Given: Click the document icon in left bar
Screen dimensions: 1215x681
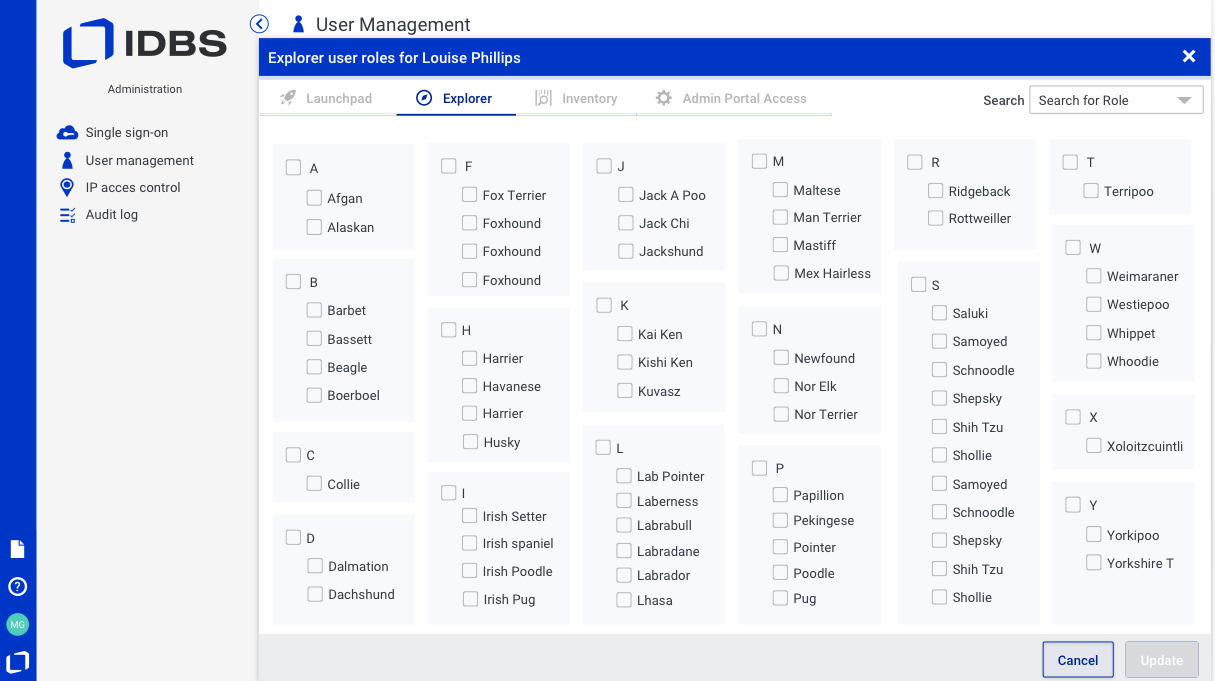Looking at the screenshot, I should coord(17,549).
